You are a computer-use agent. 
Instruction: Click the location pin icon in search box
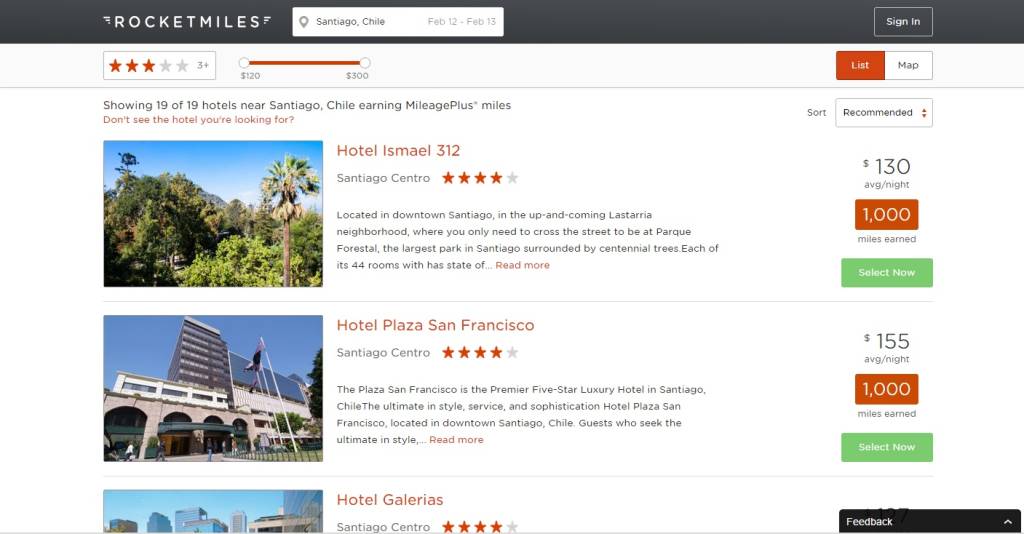pyautogui.click(x=304, y=22)
